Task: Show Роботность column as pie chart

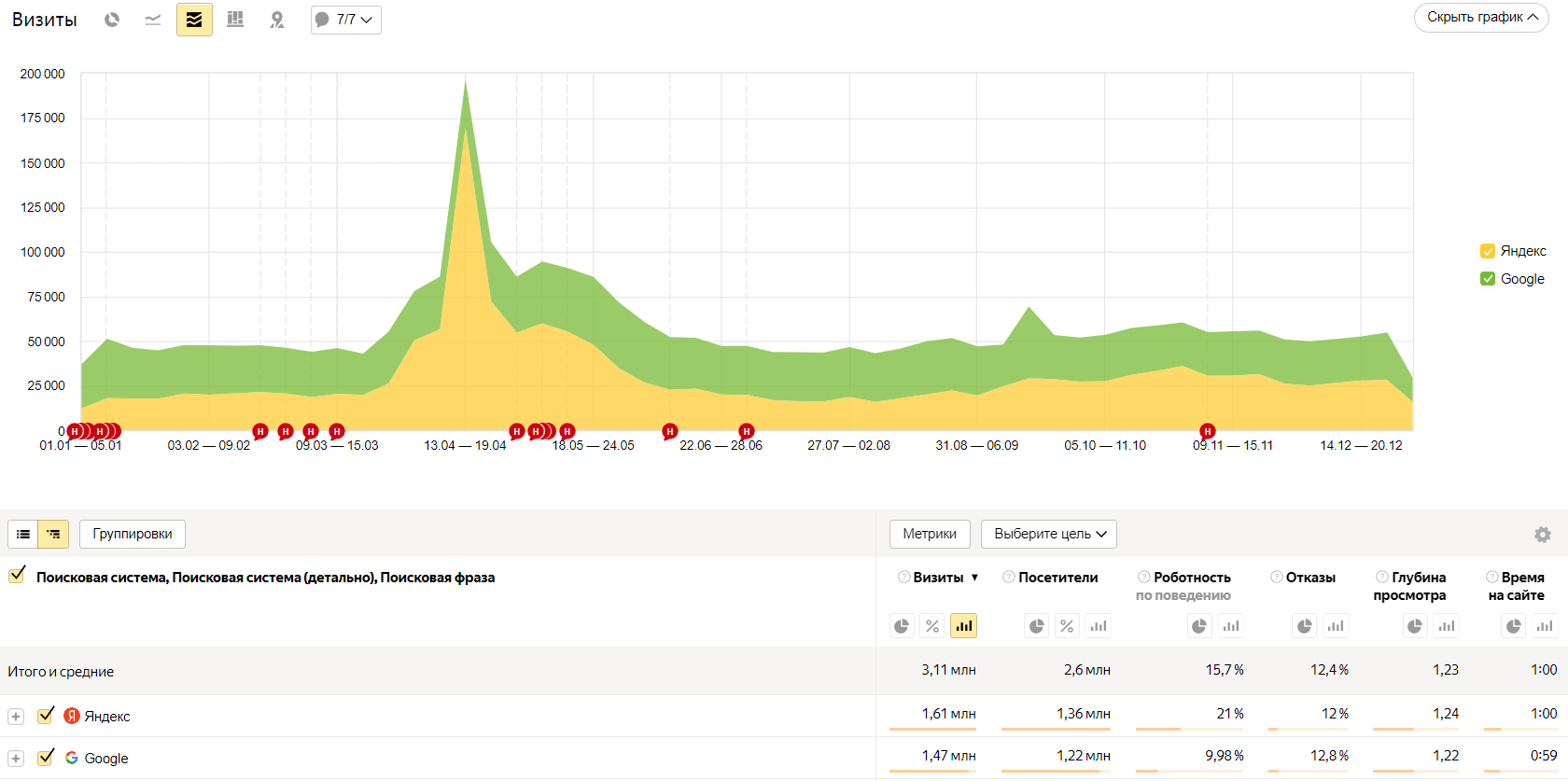Action: click(x=1199, y=626)
